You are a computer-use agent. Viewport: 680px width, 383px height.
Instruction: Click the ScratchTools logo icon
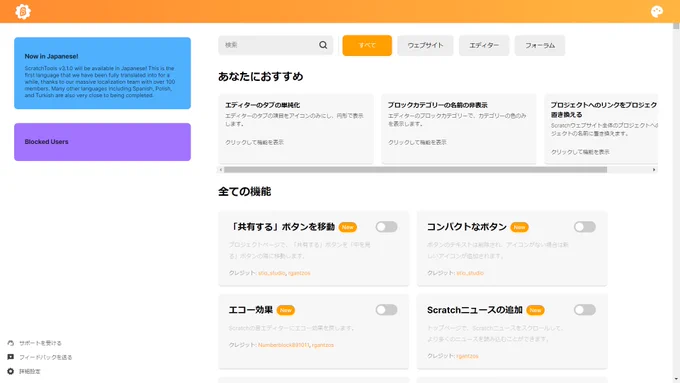23,11
